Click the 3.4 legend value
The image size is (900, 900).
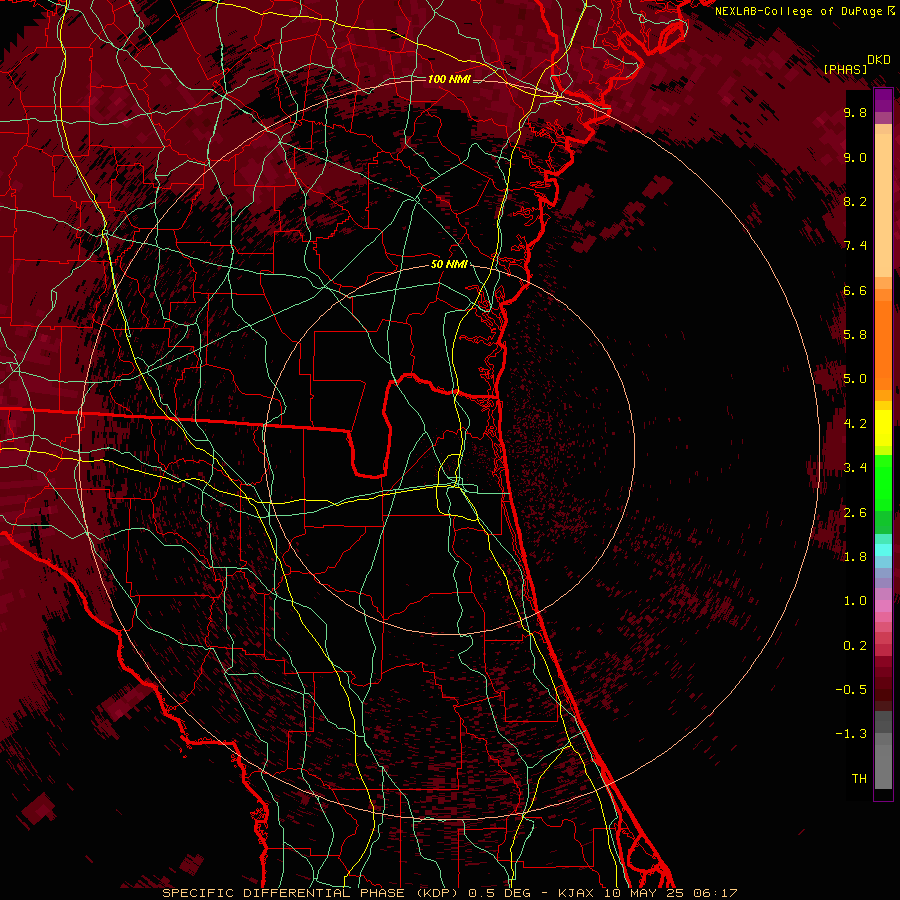coord(855,467)
